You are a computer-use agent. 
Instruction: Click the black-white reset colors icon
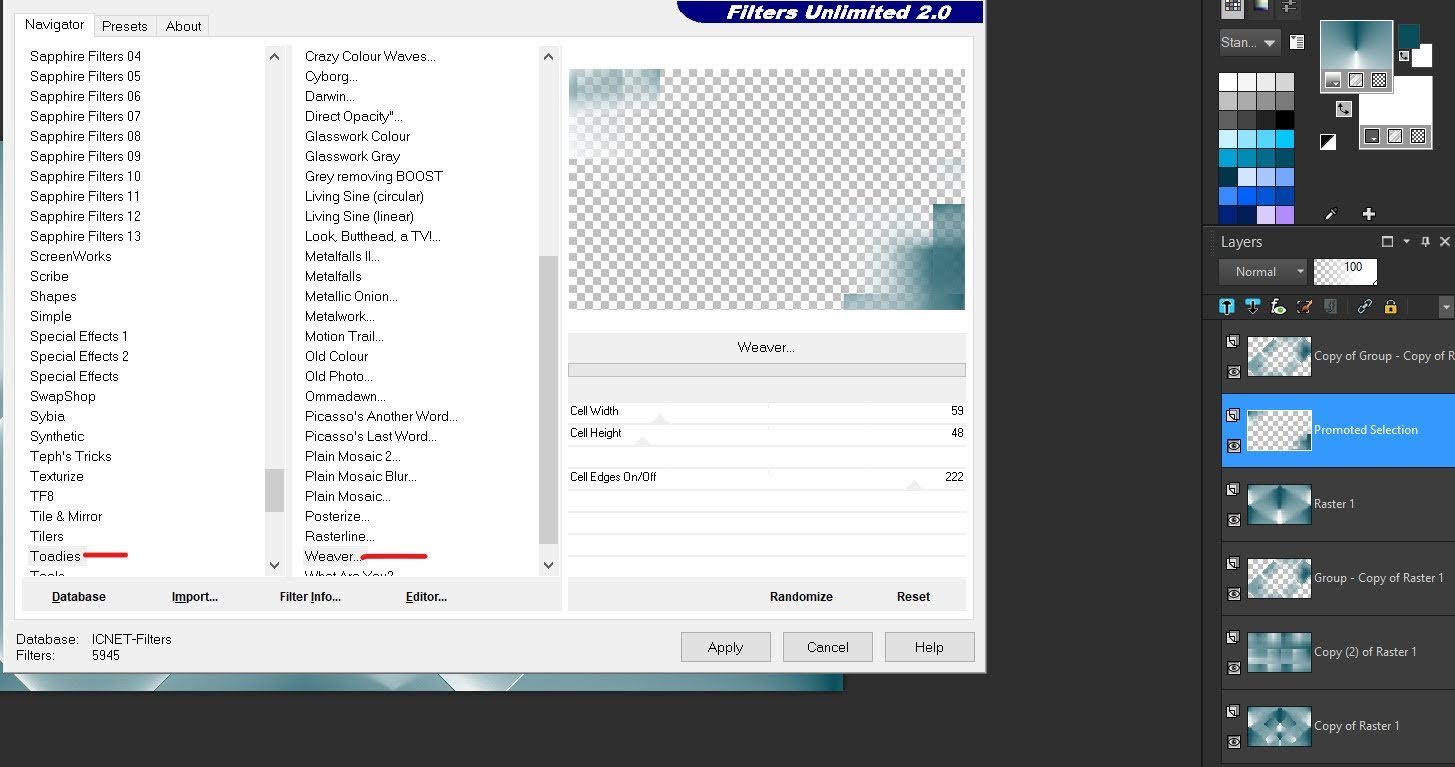click(x=1328, y=141)
